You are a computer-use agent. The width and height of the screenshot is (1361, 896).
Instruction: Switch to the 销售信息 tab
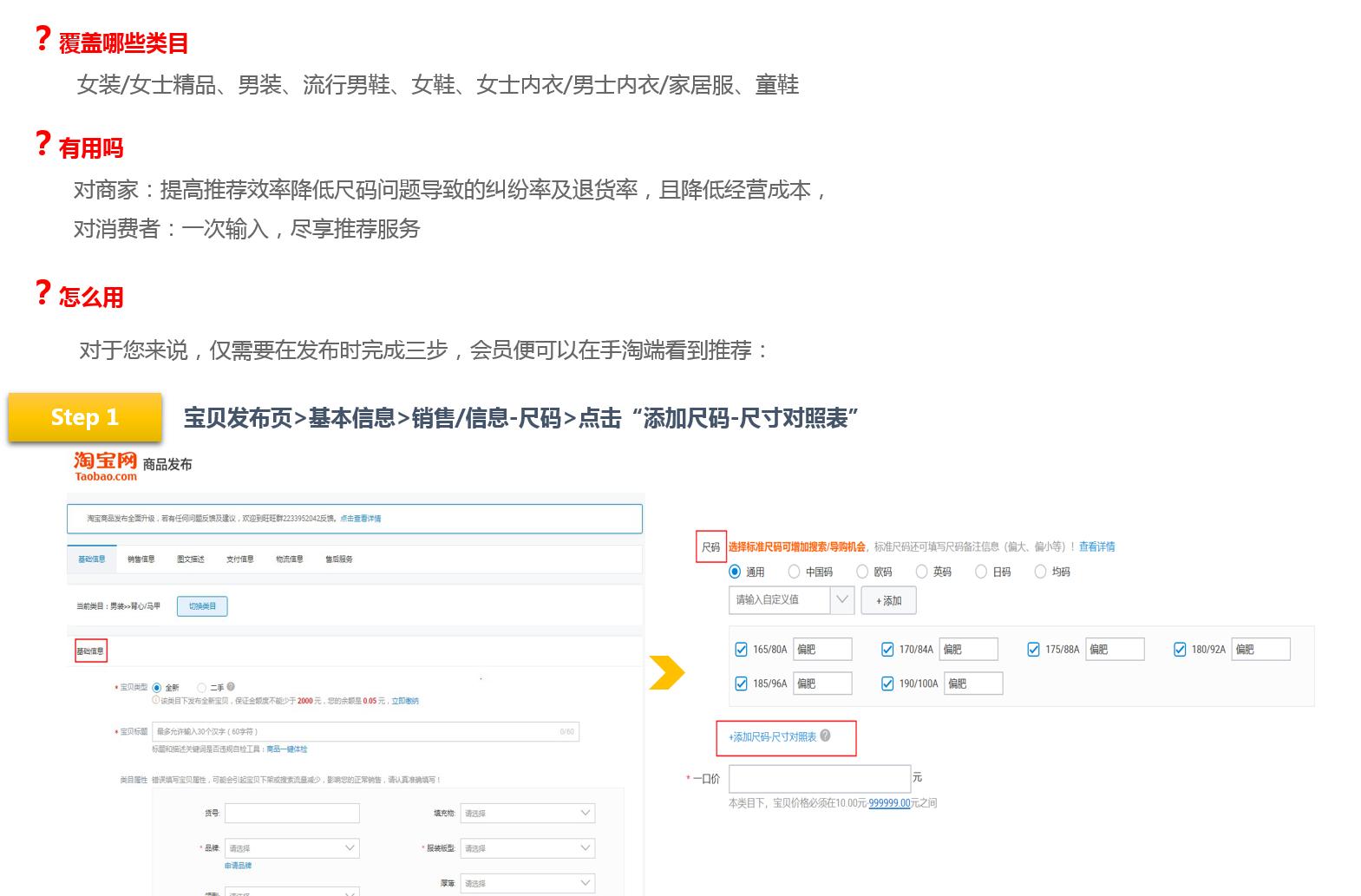tap(141, 559)
